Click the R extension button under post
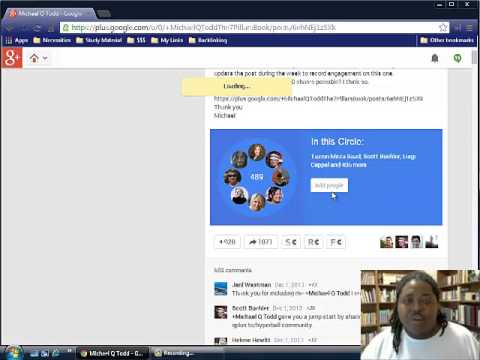 pos(313,242)
